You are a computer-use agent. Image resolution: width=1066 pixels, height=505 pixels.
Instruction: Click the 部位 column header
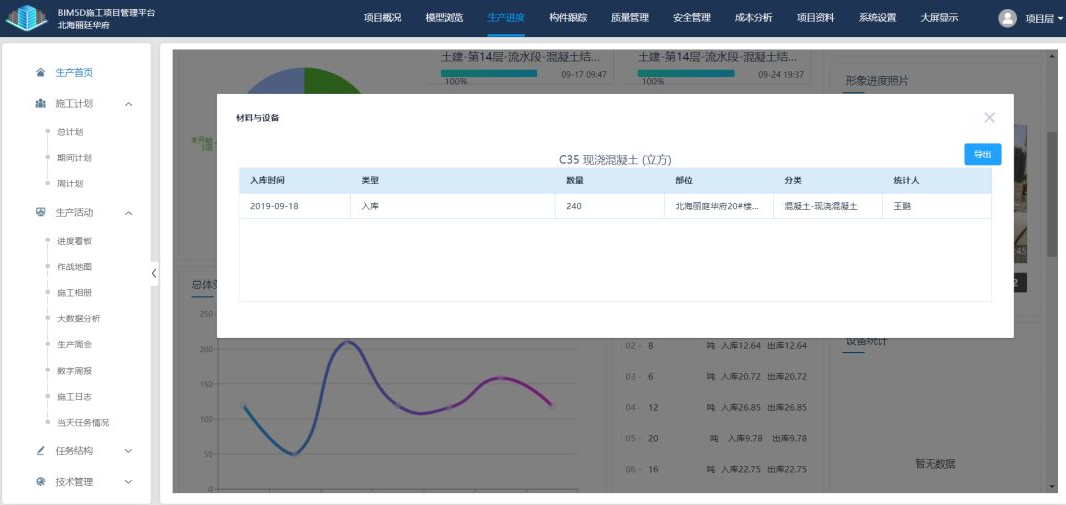(x=719, y=181)
